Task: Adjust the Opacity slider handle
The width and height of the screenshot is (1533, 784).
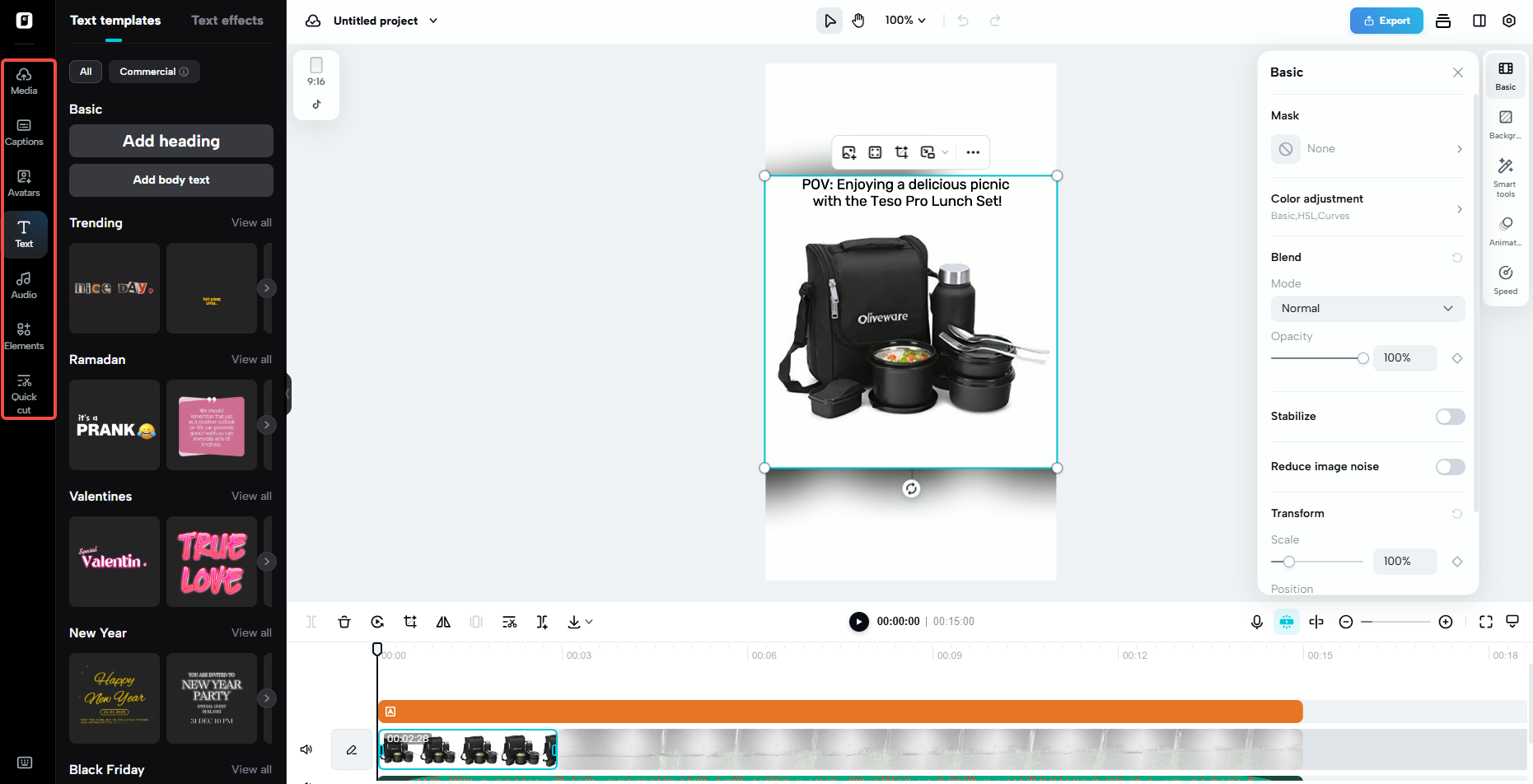Action: (1363, 358)
